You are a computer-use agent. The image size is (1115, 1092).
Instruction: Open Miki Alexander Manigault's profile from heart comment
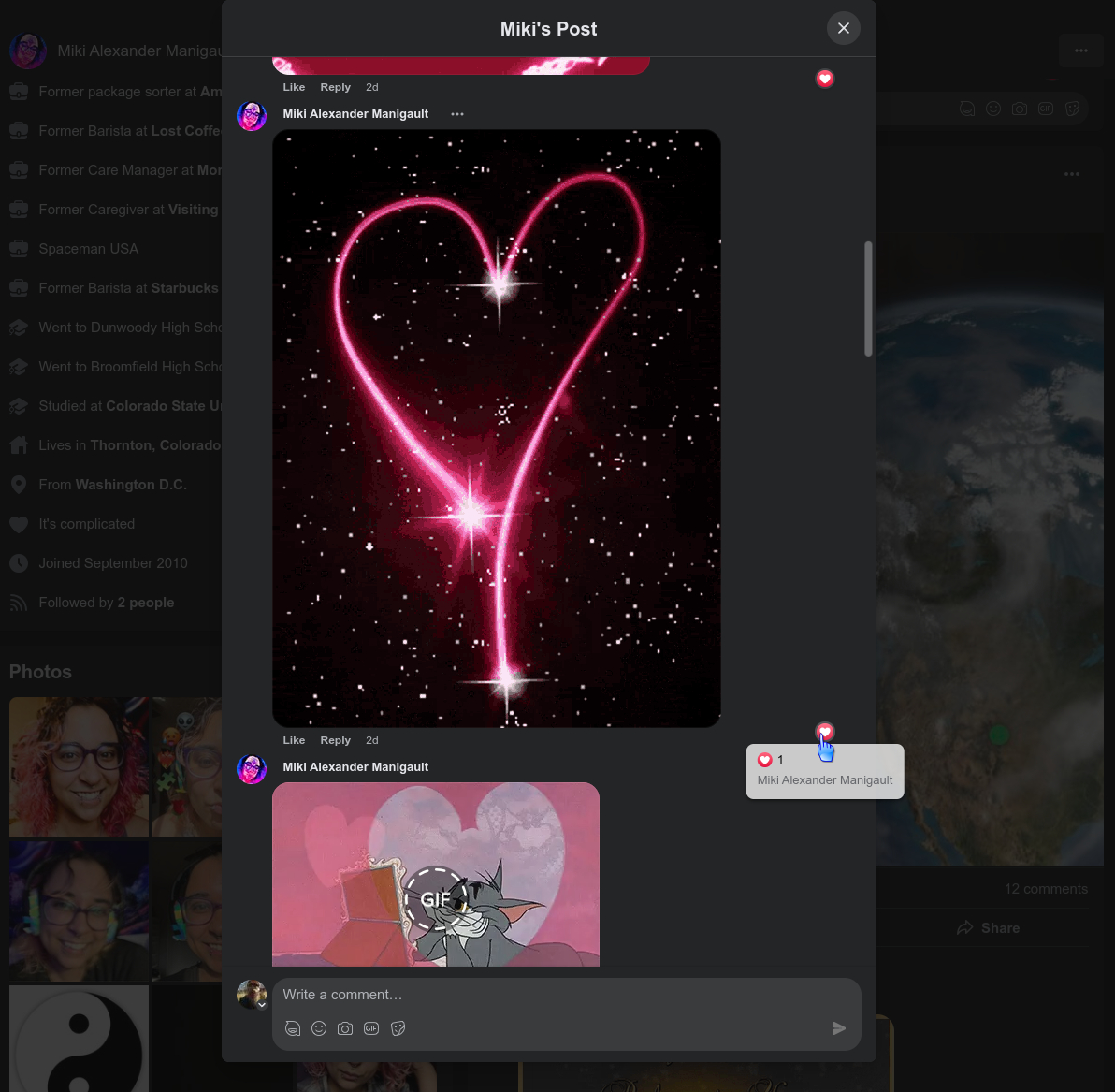coord(355,114)
